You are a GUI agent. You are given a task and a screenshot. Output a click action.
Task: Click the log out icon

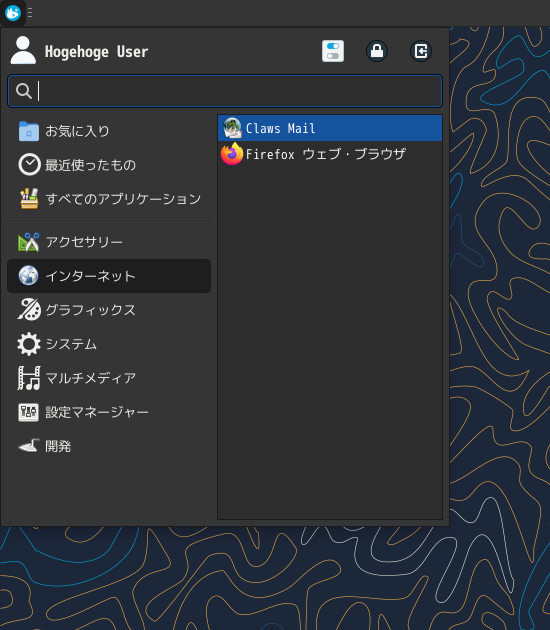[x=421, y=51]
